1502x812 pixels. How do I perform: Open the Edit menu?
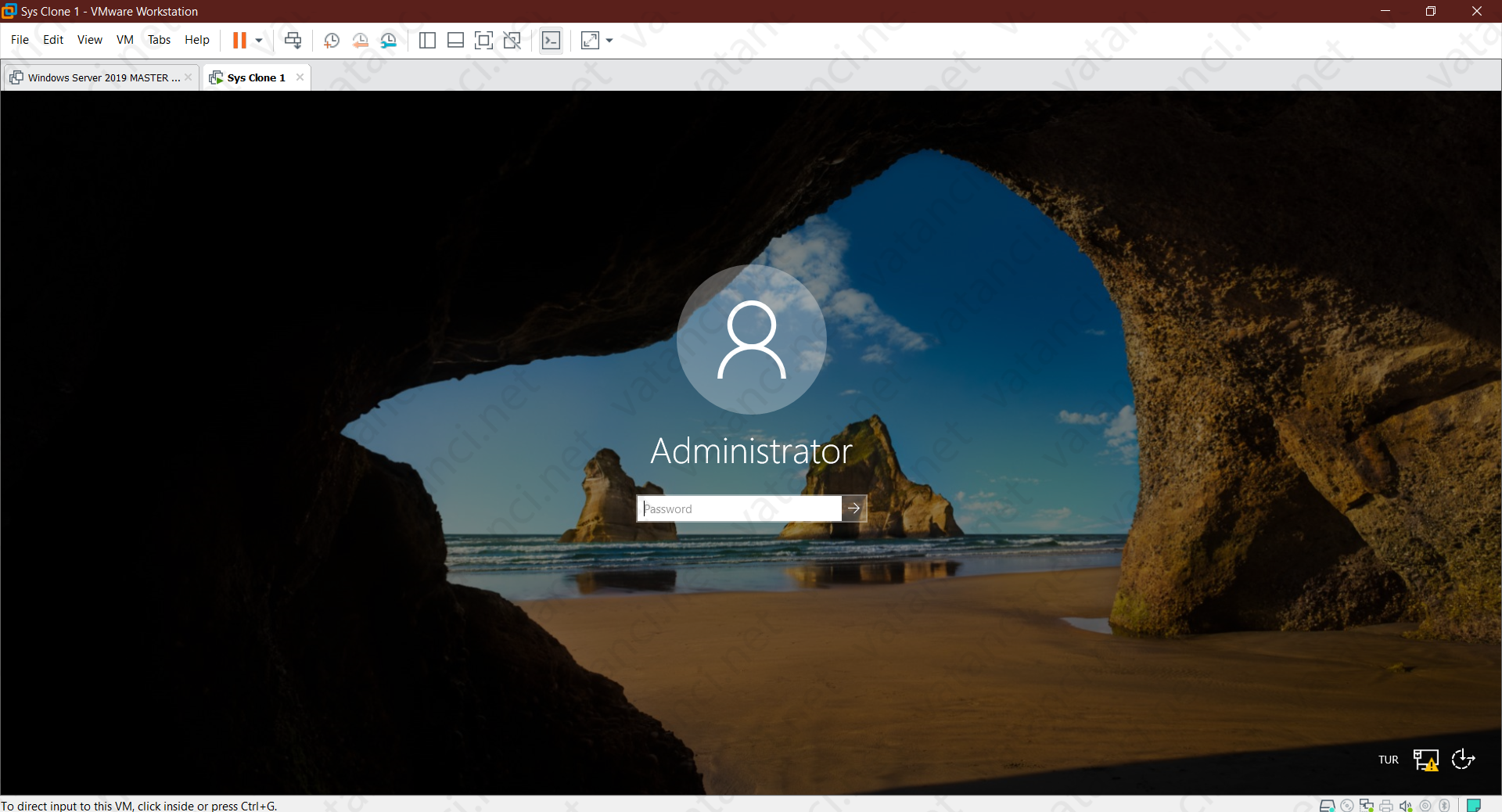(x=53, y=40)
